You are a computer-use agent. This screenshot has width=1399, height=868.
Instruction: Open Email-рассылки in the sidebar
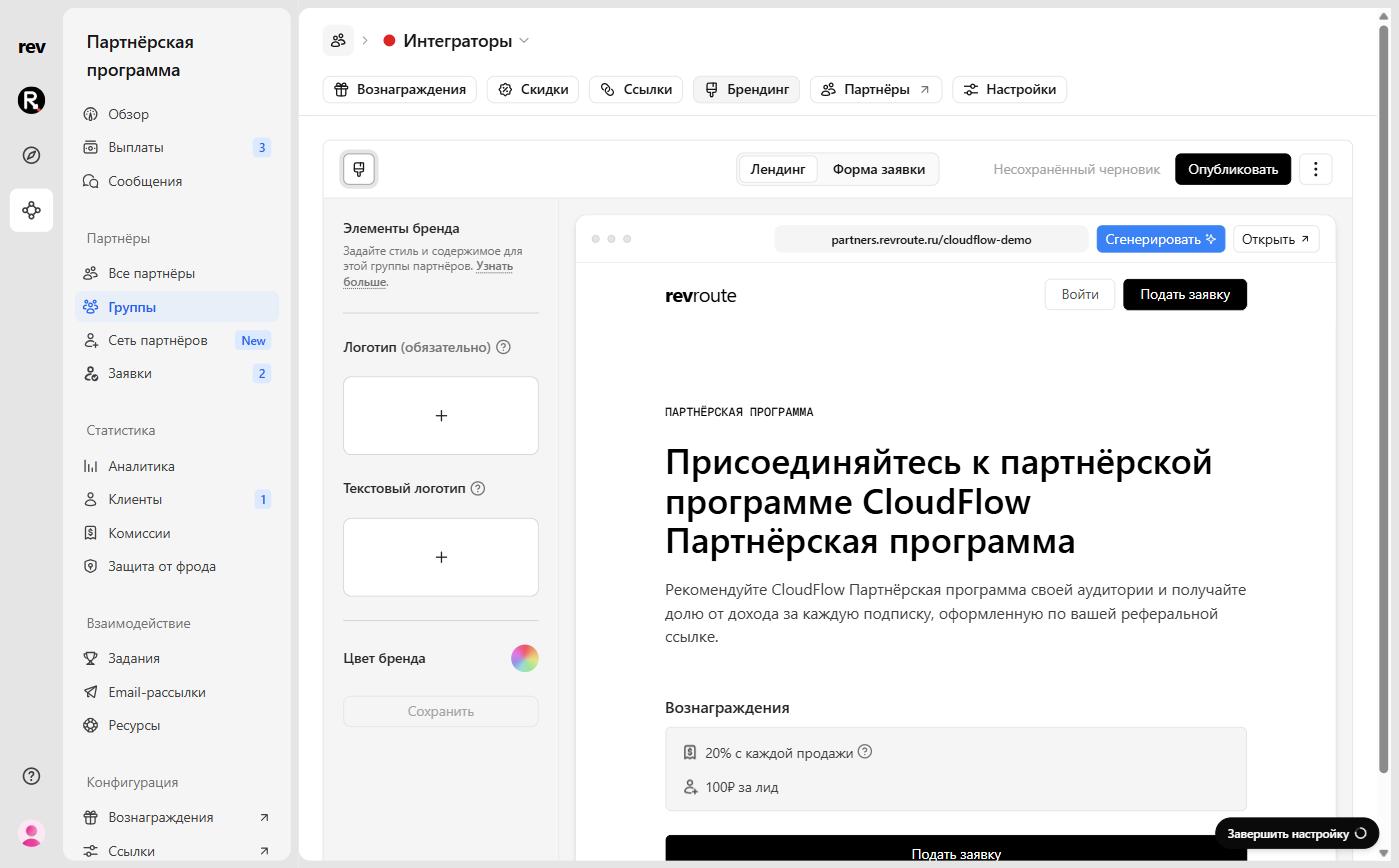pyautogui.click(x=177, y=692)
